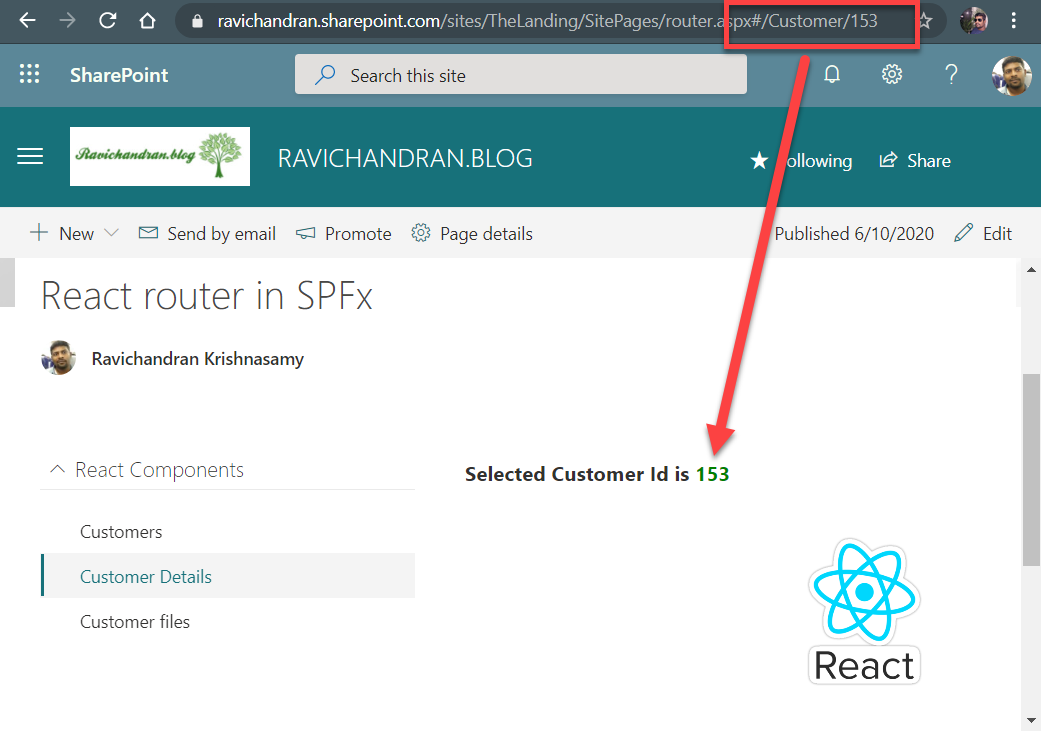1041x731 pixels.
Task: Select Customers in the left navigation
Action: tap(121, 532)
